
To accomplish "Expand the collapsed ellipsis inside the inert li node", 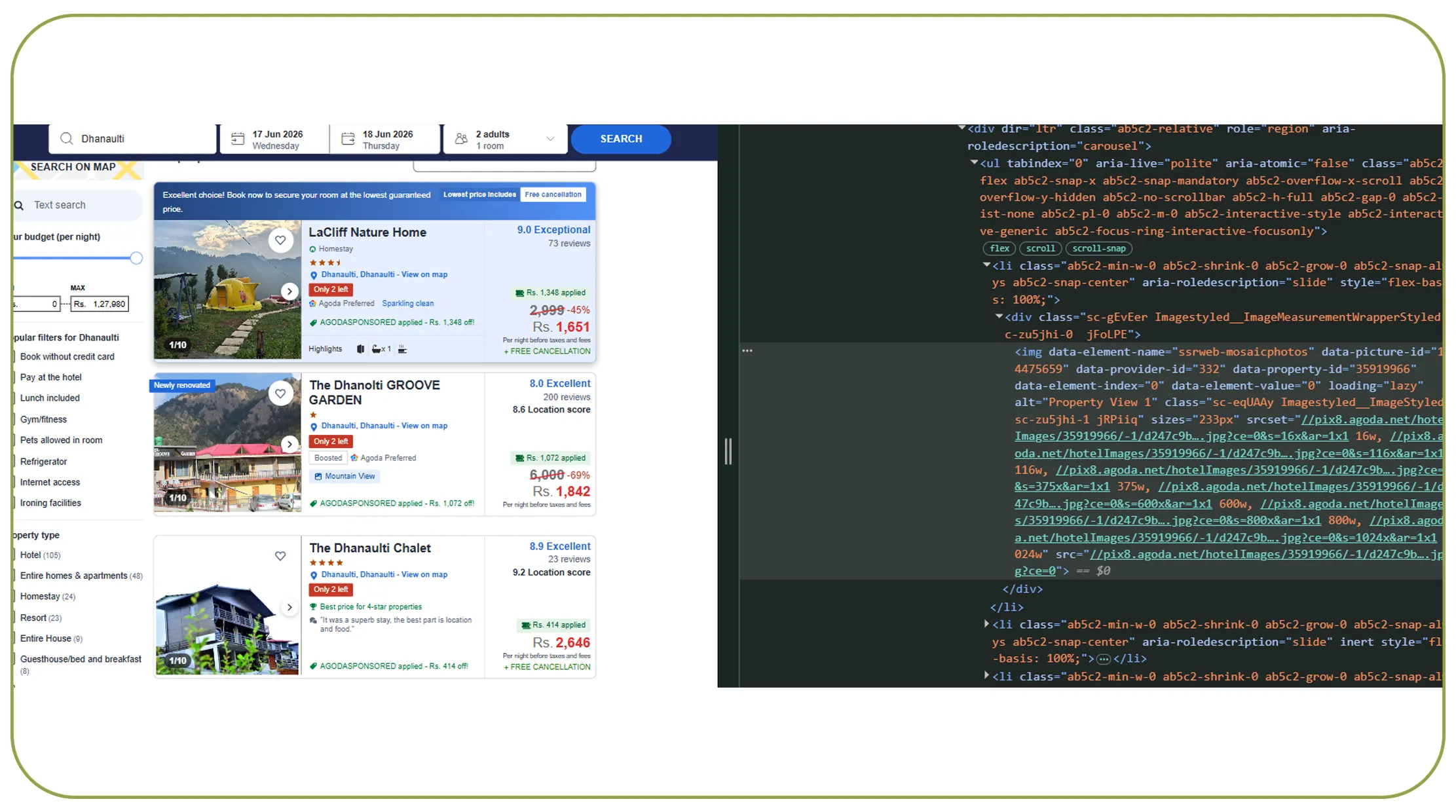I will (1104, 659).
